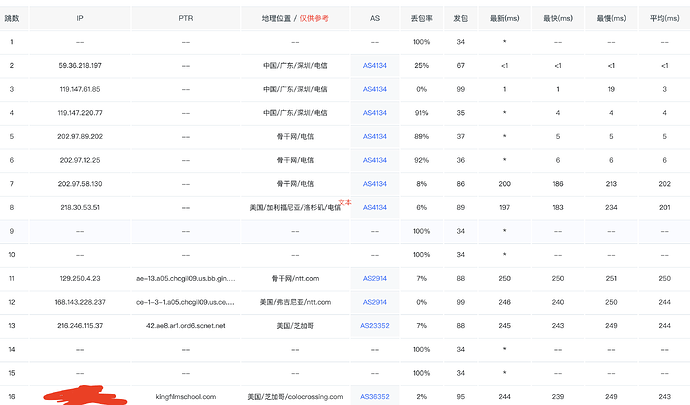Open AS2914 link in the 129.250.4.23 row
This screenshot has width=690, height=405.
point(374,278)
